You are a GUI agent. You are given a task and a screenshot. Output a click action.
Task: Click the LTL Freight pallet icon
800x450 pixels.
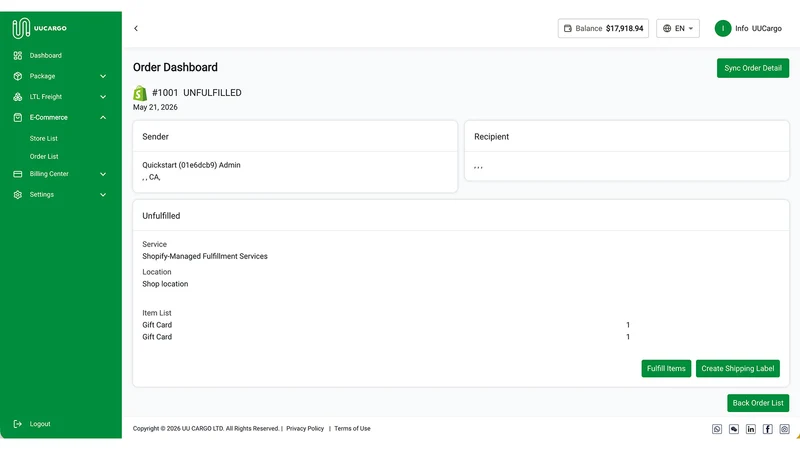click(18, 96)
